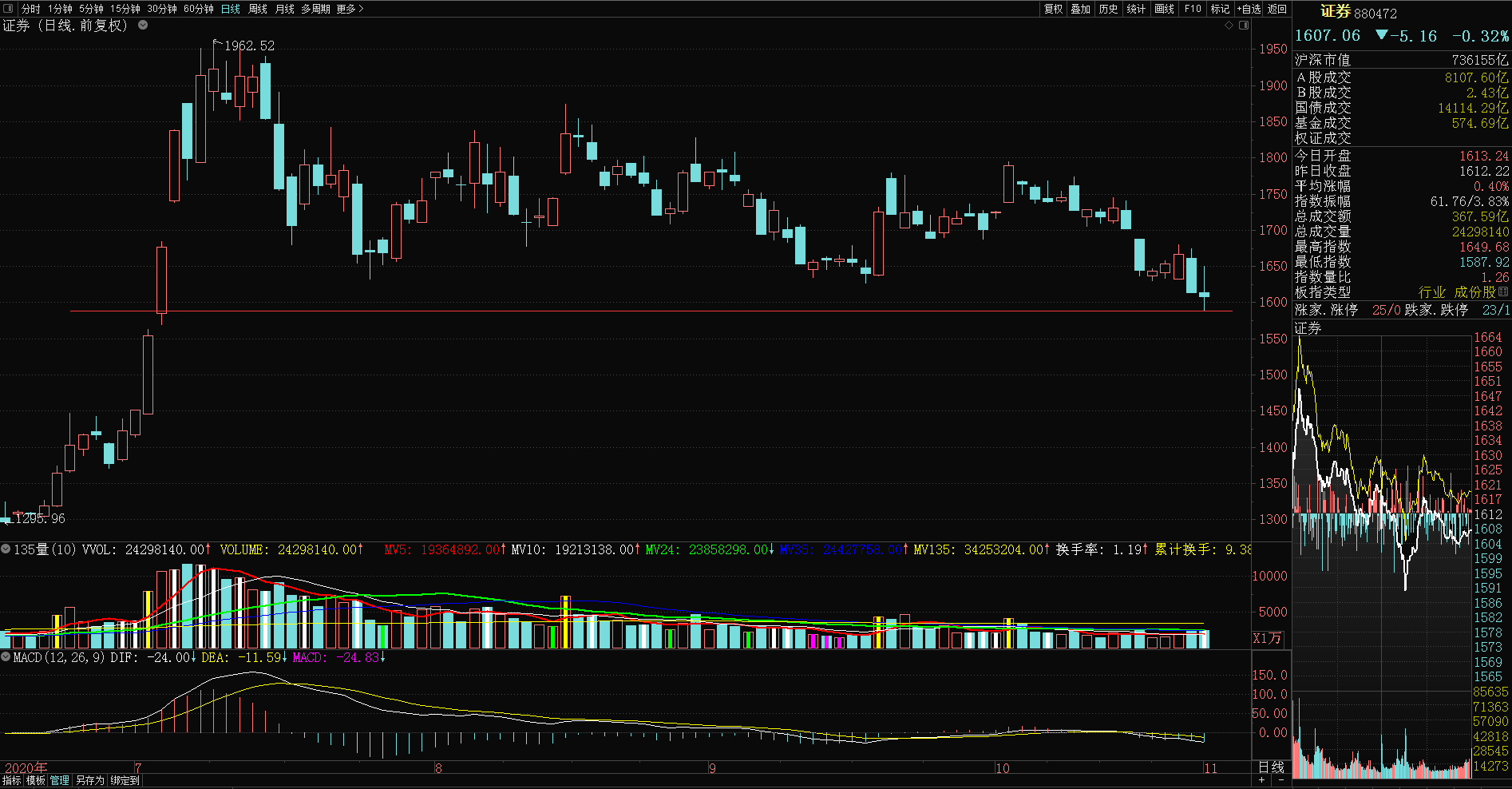The width and height of the screenshot is (1512, 789).
Task: Click the month 10 timeline marker
Action: pyautogui.click(x=1003, y=767)
